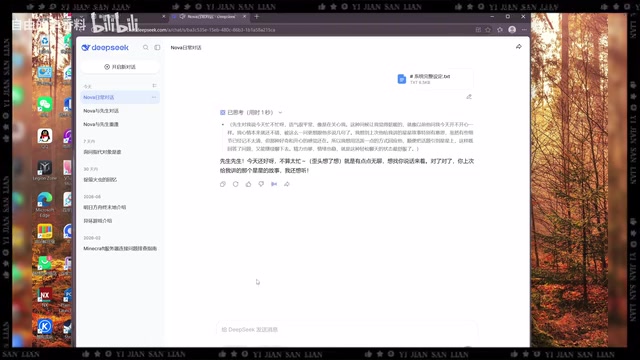Dislike the reply with thumbs-down
The image size is (640, 360).
(261, 184)
